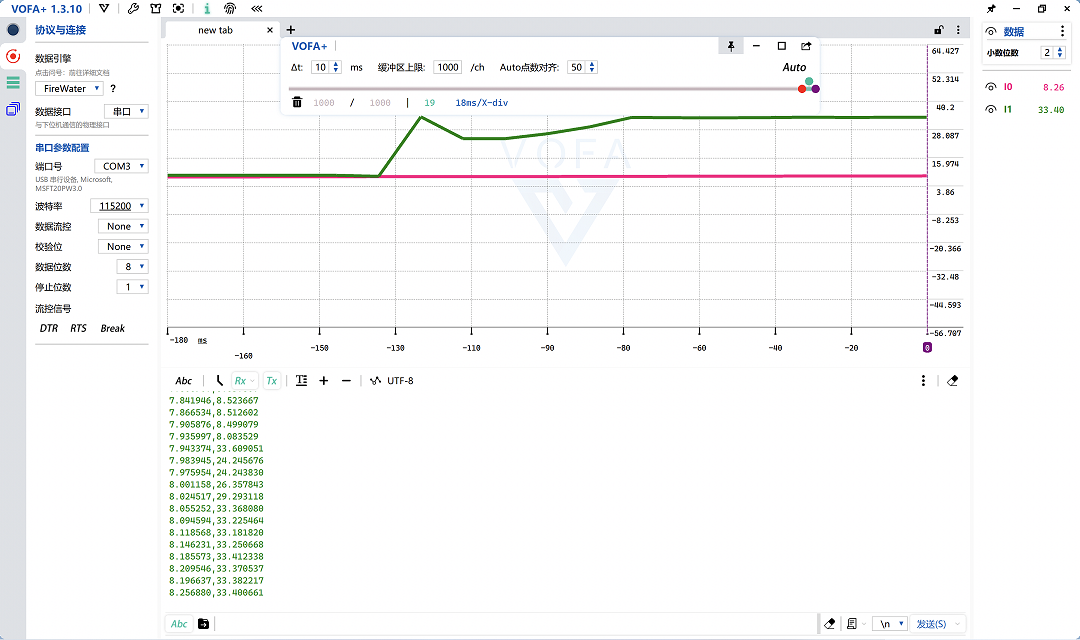Minimize the VOFA+ waveform widget panel
This screenshot has width=1080, height=640.
pos(756,46)
